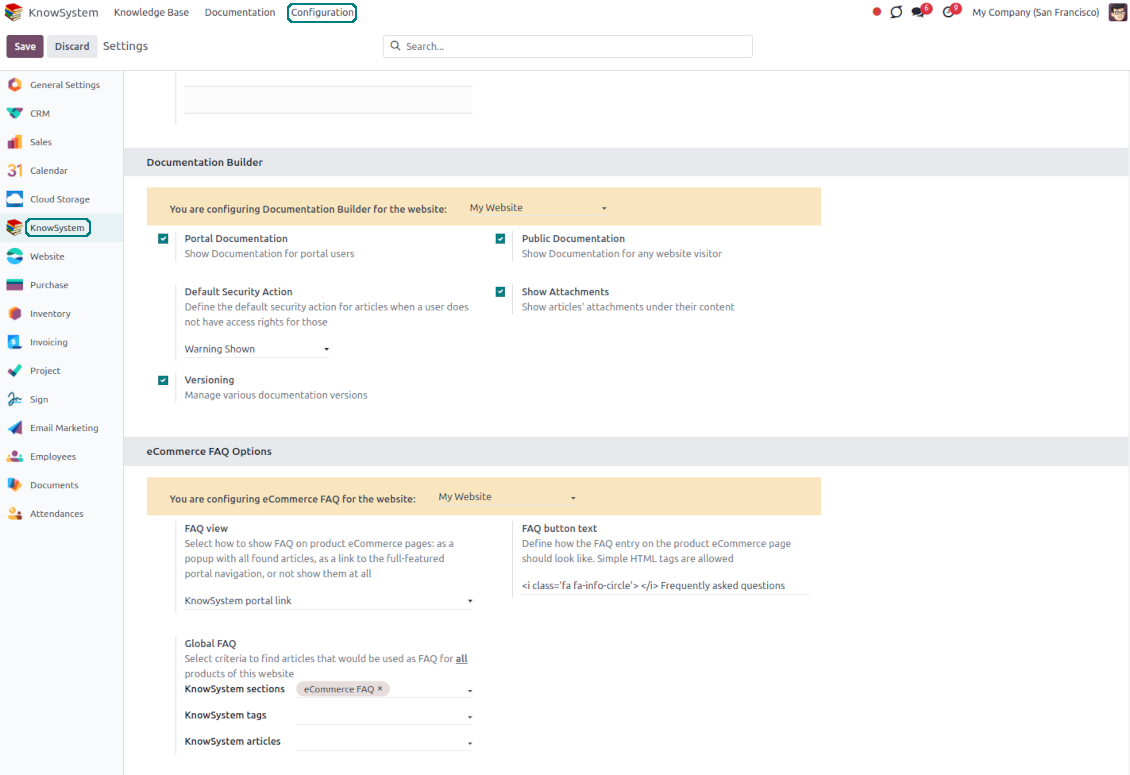Remove the eCommerce FAQ section tag
This screenshot has width=1130, height=775.
(380, 689)
